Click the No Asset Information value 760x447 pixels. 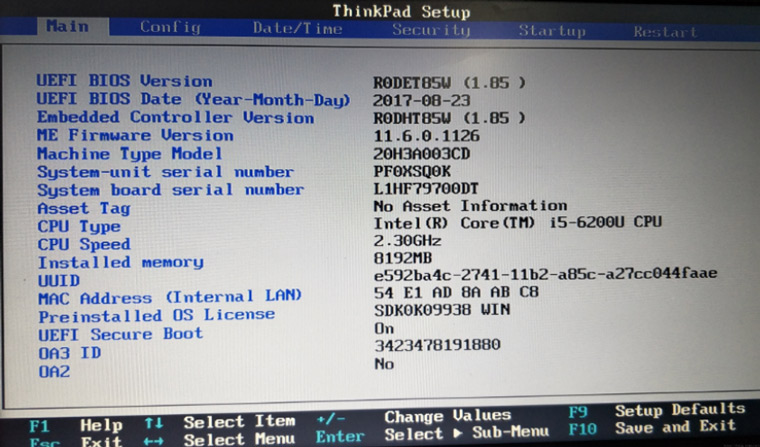470,206
